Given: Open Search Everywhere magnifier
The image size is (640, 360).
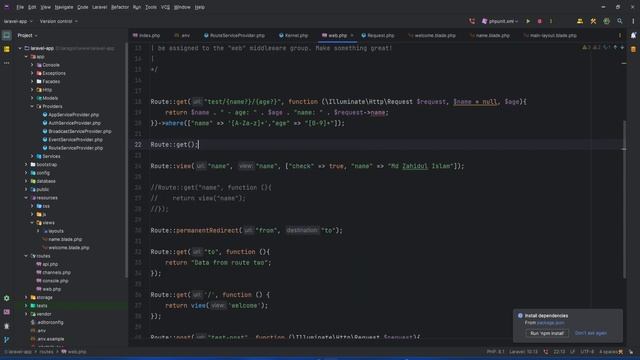Looking at the screenshot, I should [620, 21].
